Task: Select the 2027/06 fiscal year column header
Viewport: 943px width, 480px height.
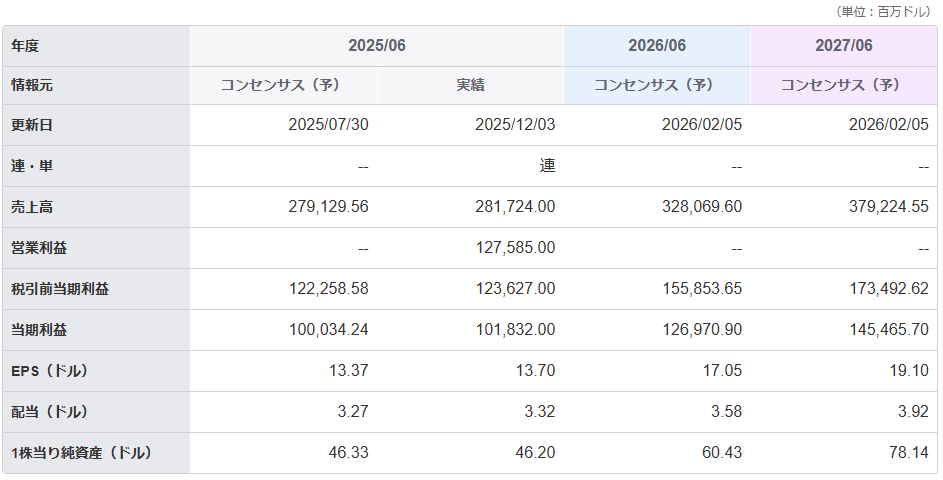Action: pos(843,46)
